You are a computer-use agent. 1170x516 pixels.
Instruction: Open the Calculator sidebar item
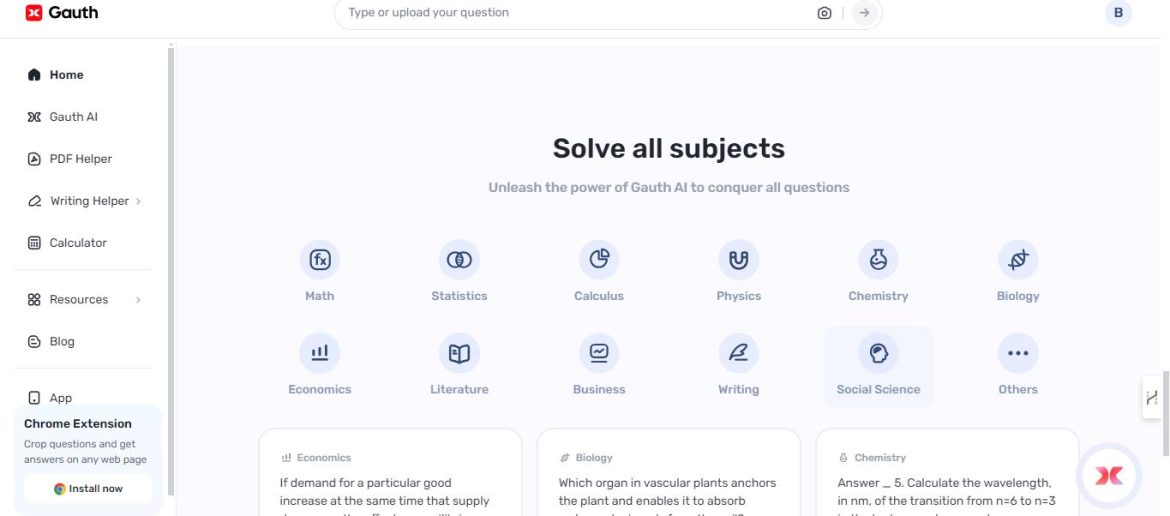pos(77,243)
